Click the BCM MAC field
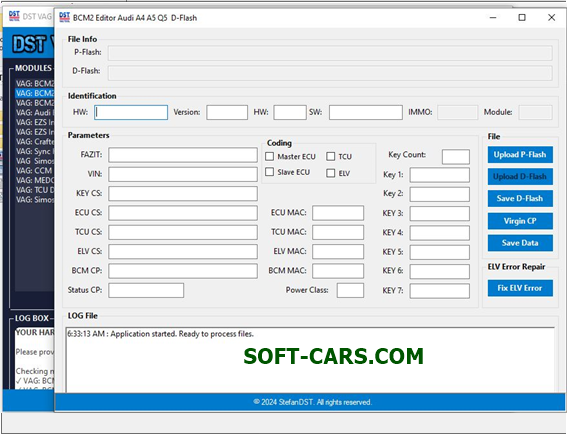 tap(338, 271)
